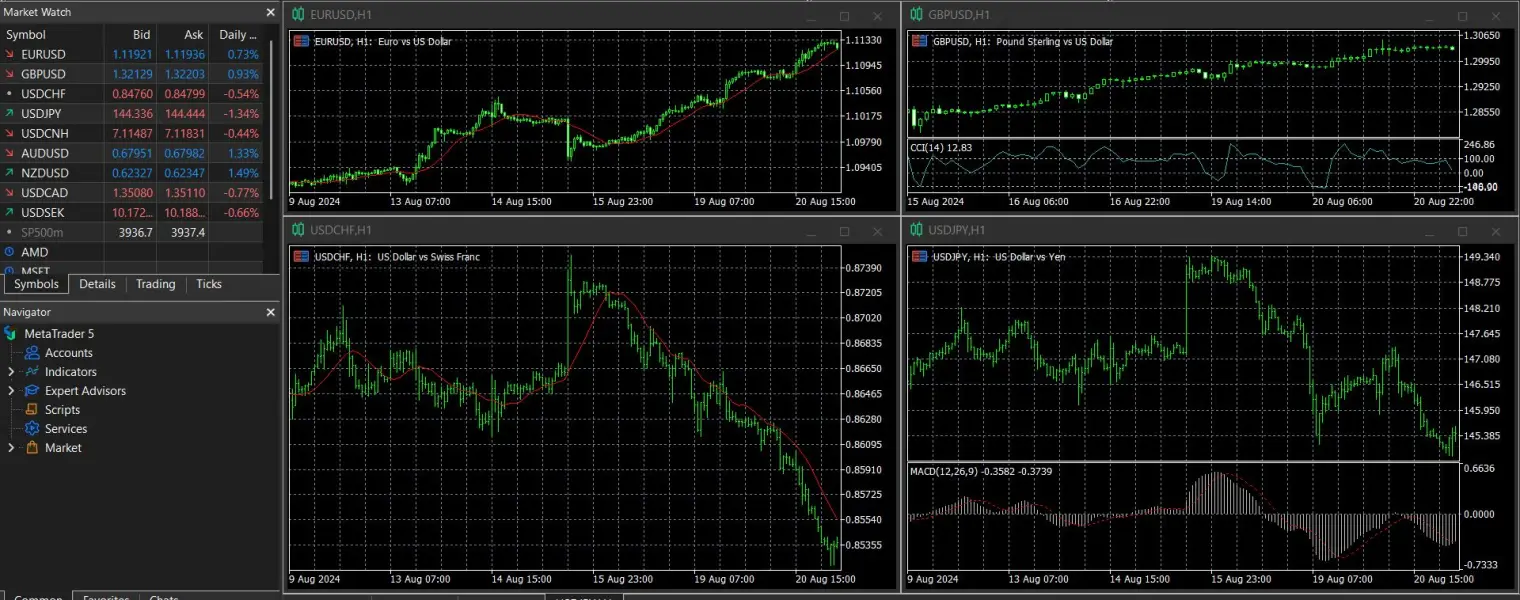Click the Scripts icon in Navigator
This screenshot has height=600, width=1520.
tap(32, 410)
